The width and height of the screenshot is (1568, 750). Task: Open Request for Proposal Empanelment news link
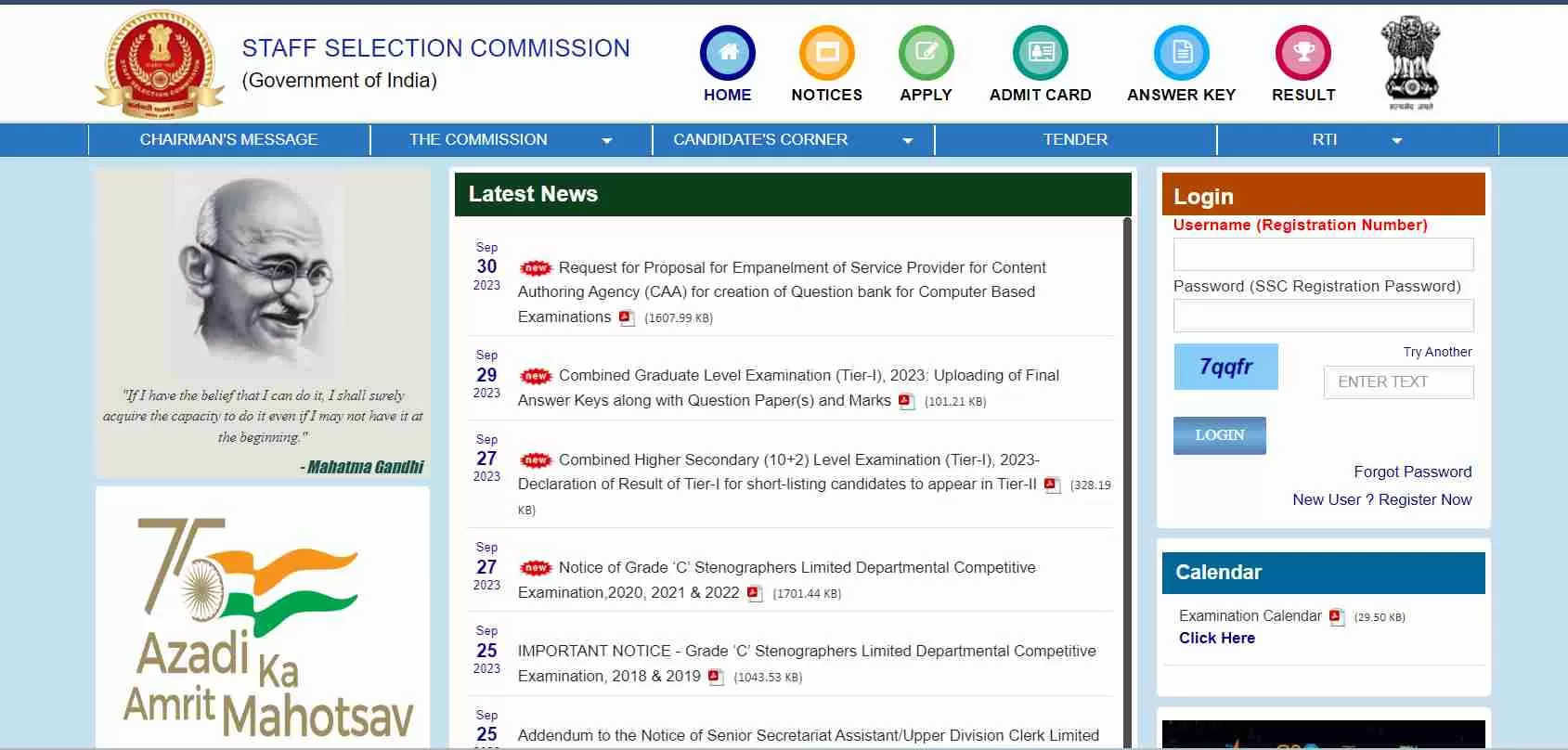click(782, 291)
